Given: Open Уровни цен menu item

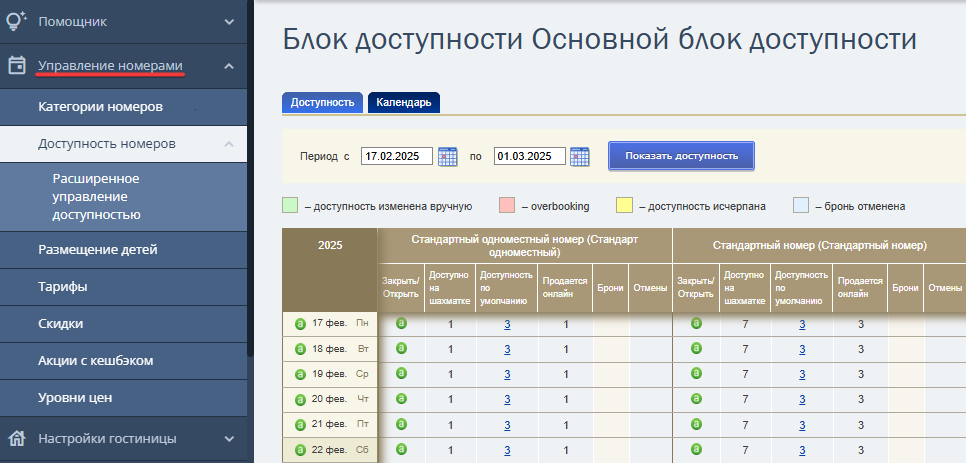Looking at the screenshot, I should point(123,397).
